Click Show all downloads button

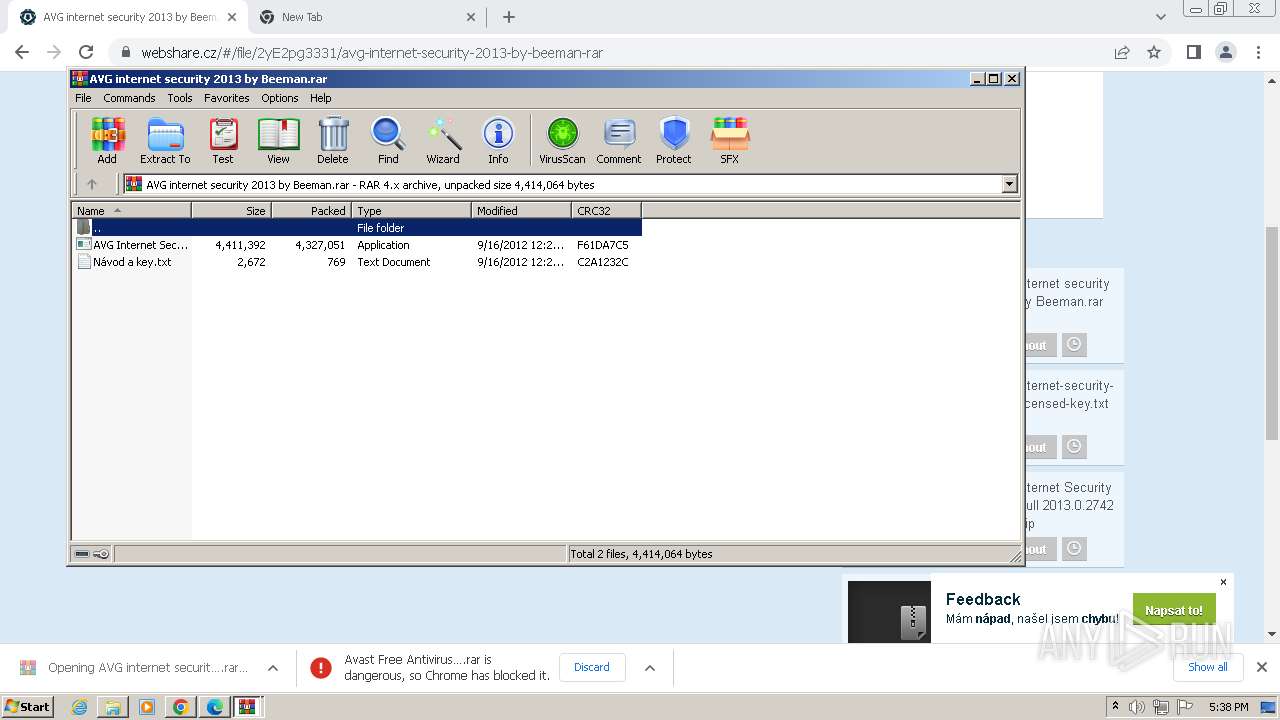[1207, 667]
